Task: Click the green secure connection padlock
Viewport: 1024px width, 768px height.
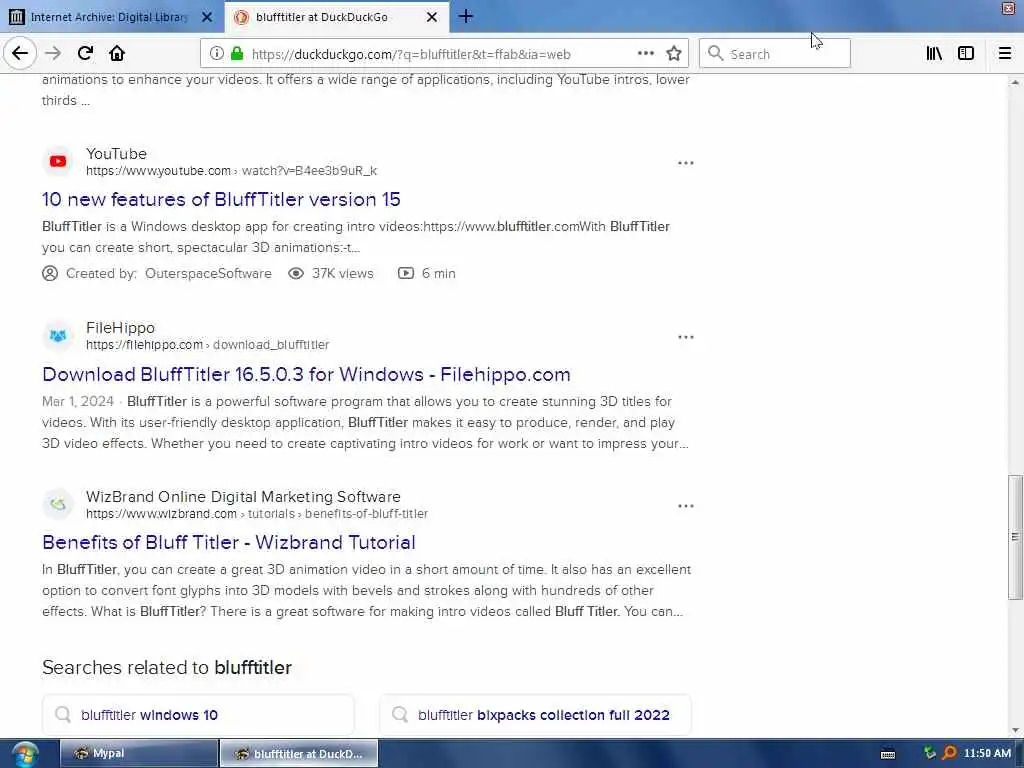Action: coord(237,54)
